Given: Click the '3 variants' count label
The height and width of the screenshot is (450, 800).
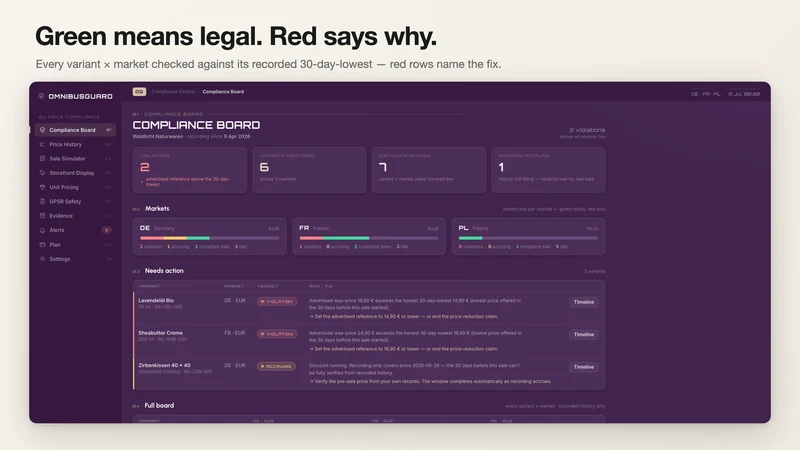Looking at the screenshot, I should click(x=595, y=271).
